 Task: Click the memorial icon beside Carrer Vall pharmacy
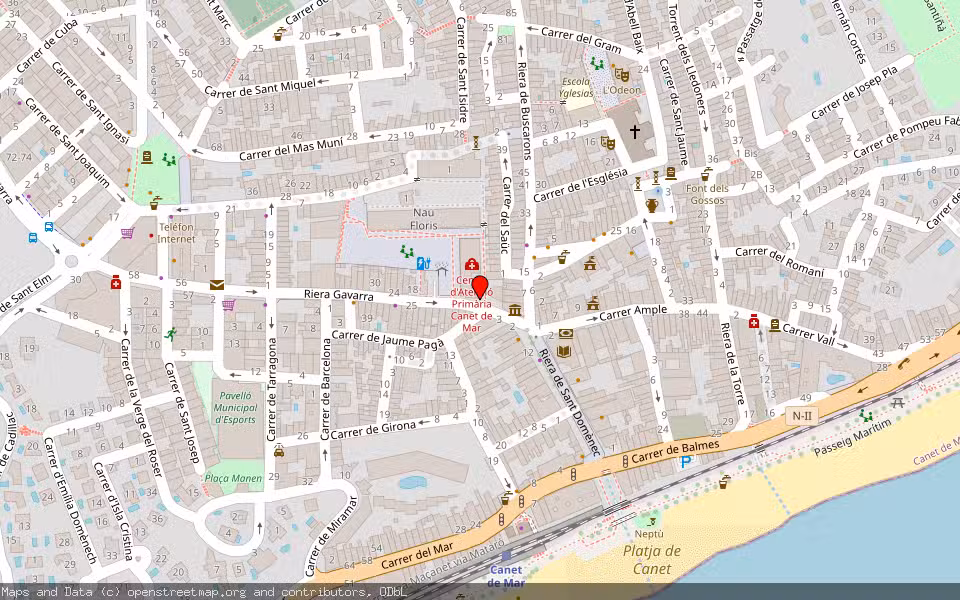(774, 325)
